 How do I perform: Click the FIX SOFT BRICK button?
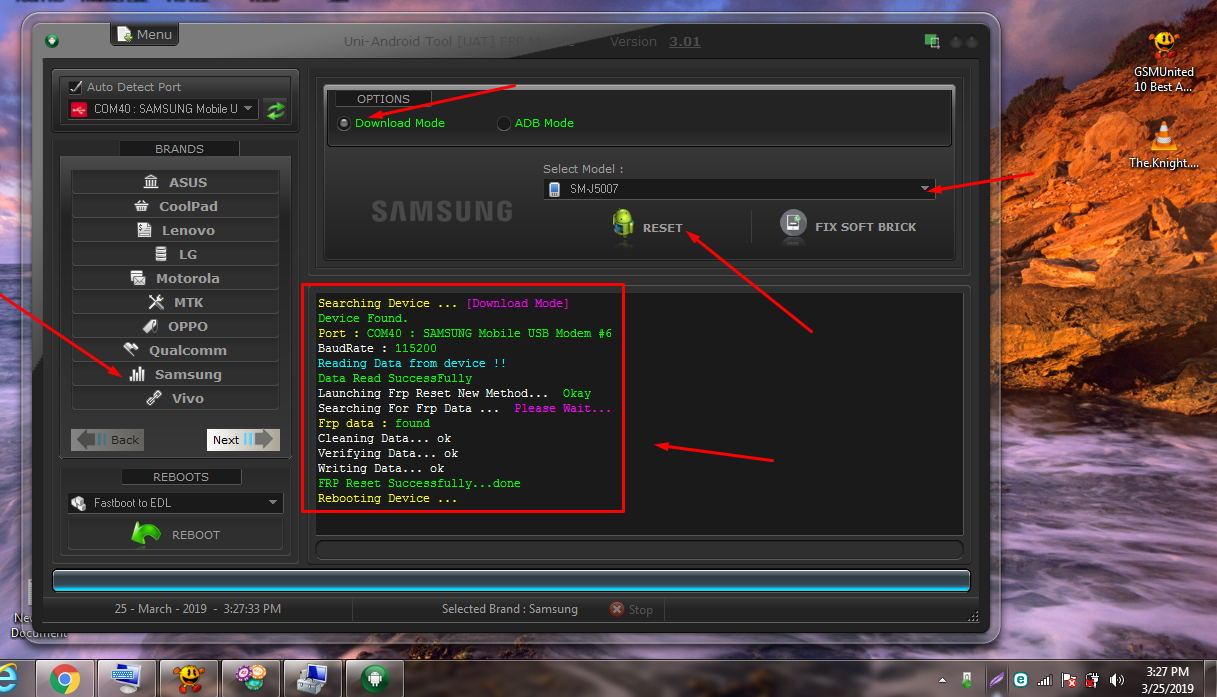click(x=848, y=226)
